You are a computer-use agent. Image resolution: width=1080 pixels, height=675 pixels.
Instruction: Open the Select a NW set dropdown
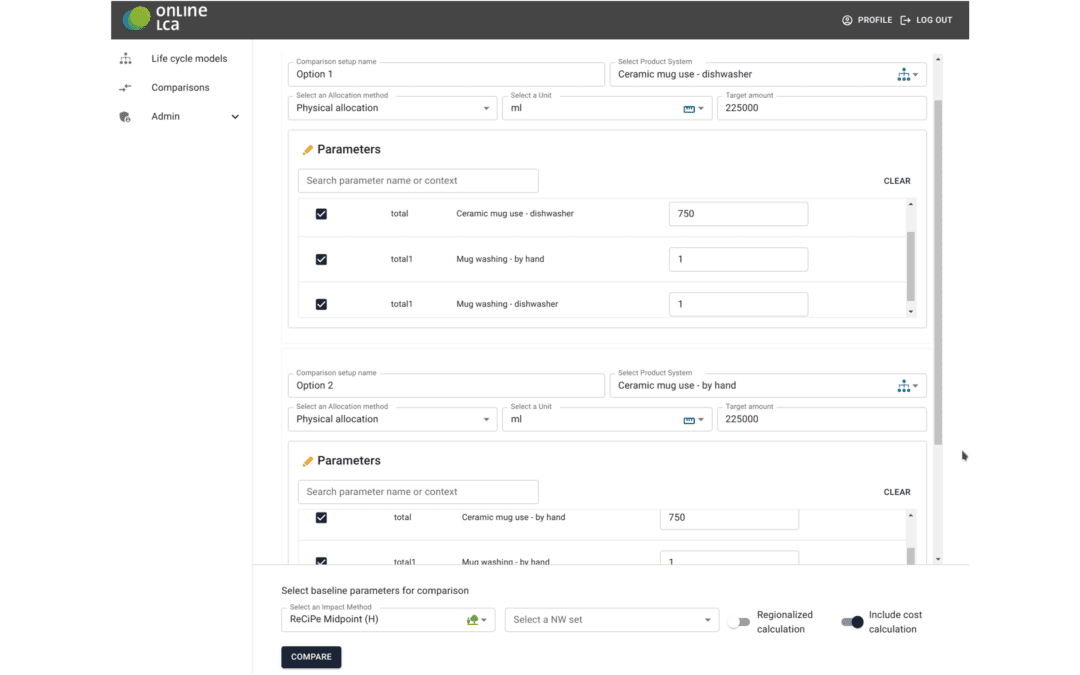(612, 620)
